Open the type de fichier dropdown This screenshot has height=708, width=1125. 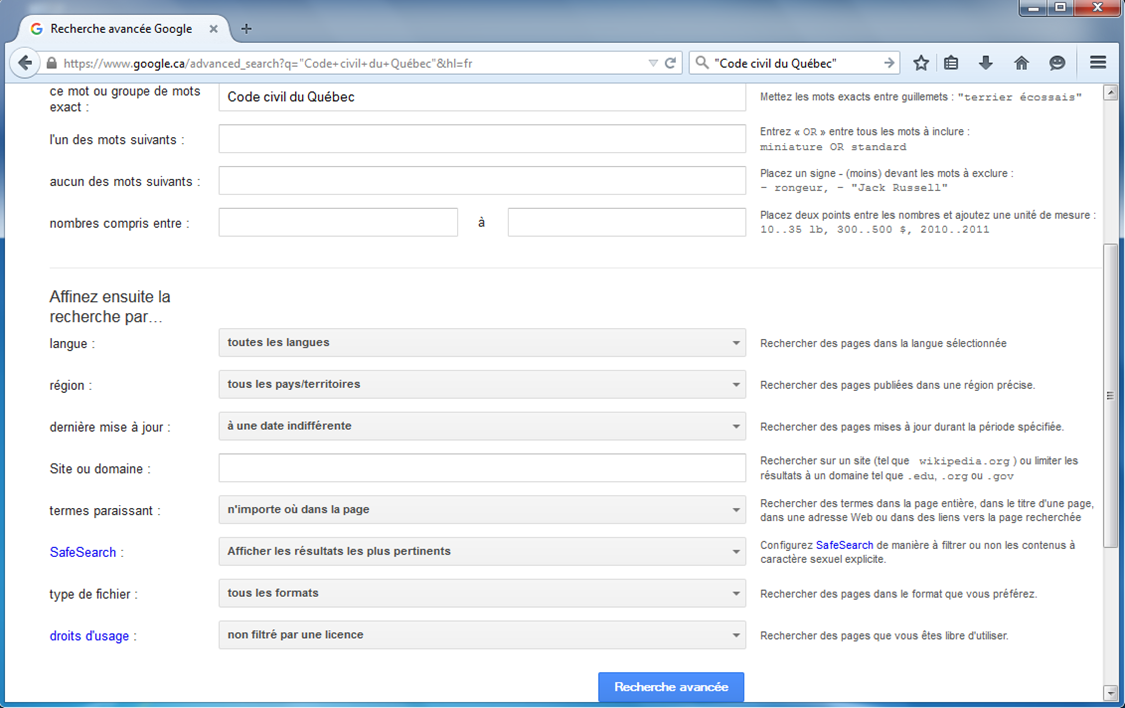coord(482,593)
